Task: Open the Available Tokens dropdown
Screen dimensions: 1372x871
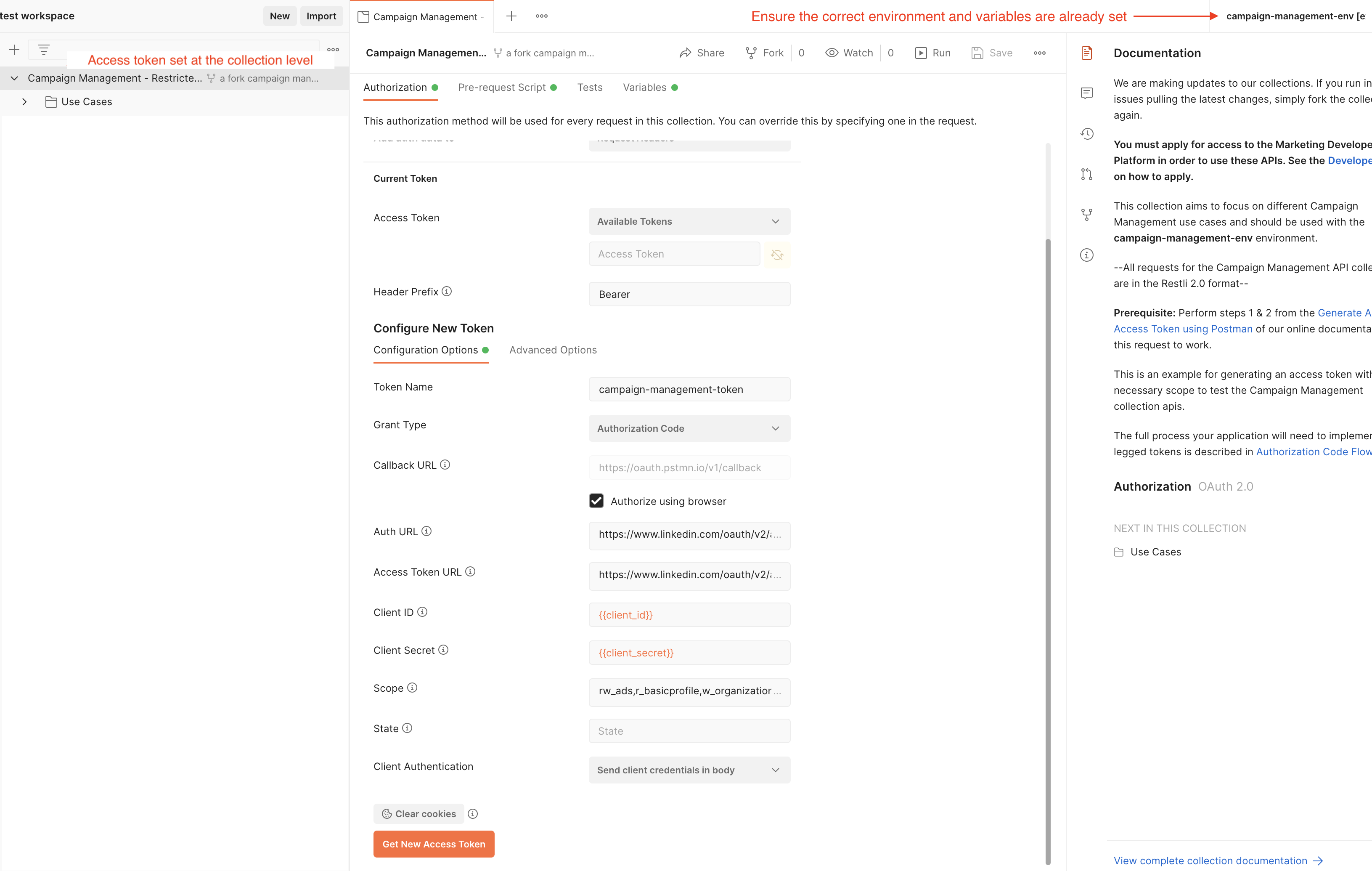Action: (x=689, y=221)
